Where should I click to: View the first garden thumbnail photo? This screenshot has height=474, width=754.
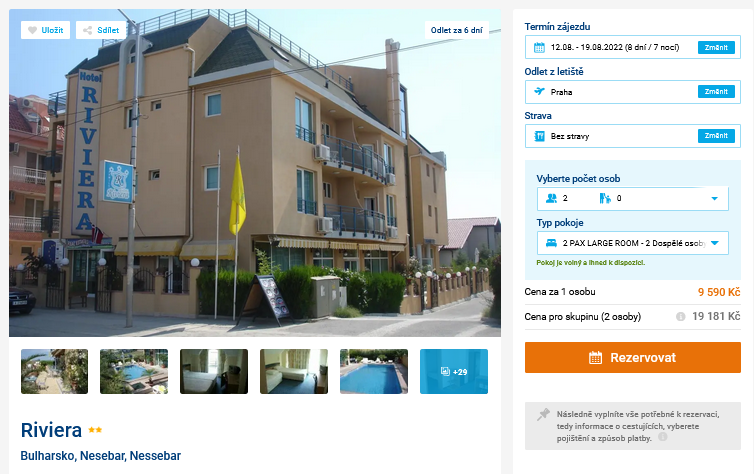(54, 371)
